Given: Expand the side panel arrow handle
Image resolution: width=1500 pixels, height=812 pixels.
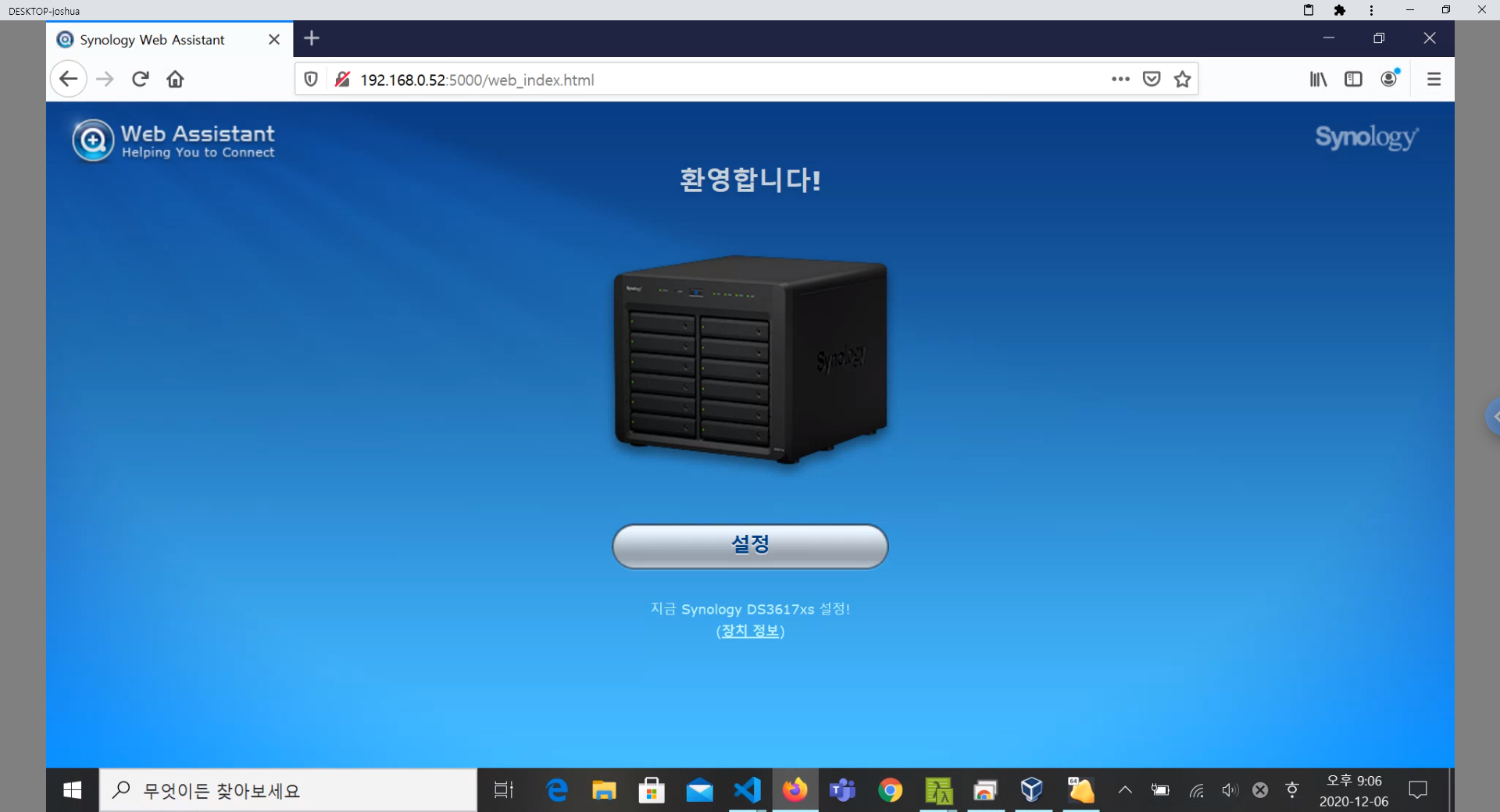Looking at the screenshot, I should coord(1493,417).
